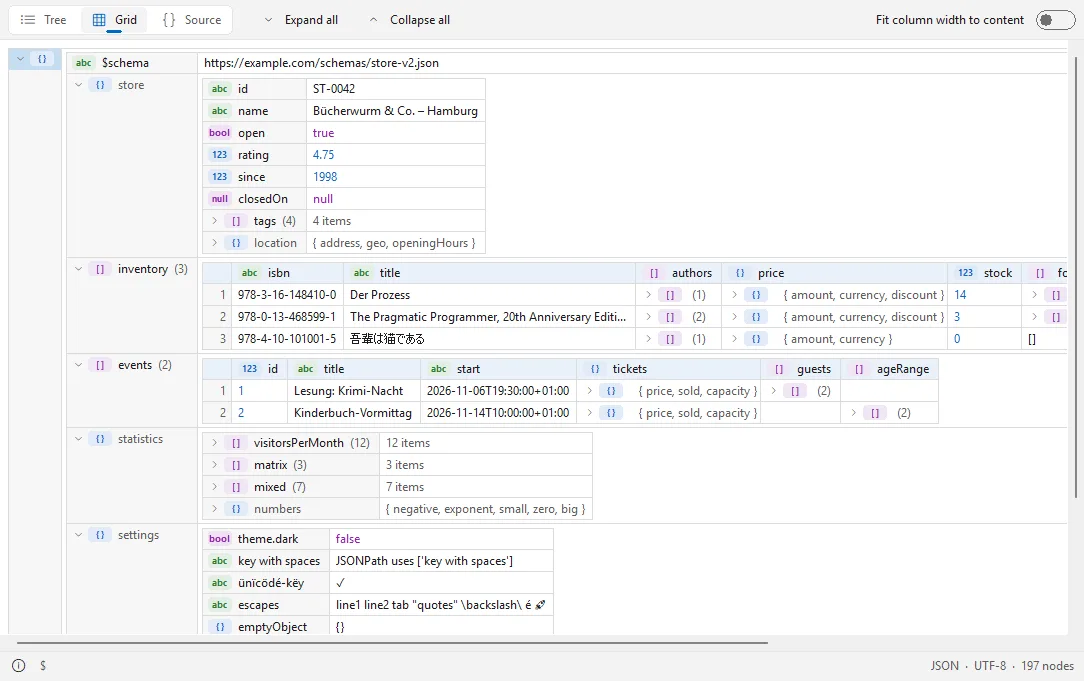Switch to the Grid view tab
The width and height of the screenshot is (1084, 681).
click(115, 20)
